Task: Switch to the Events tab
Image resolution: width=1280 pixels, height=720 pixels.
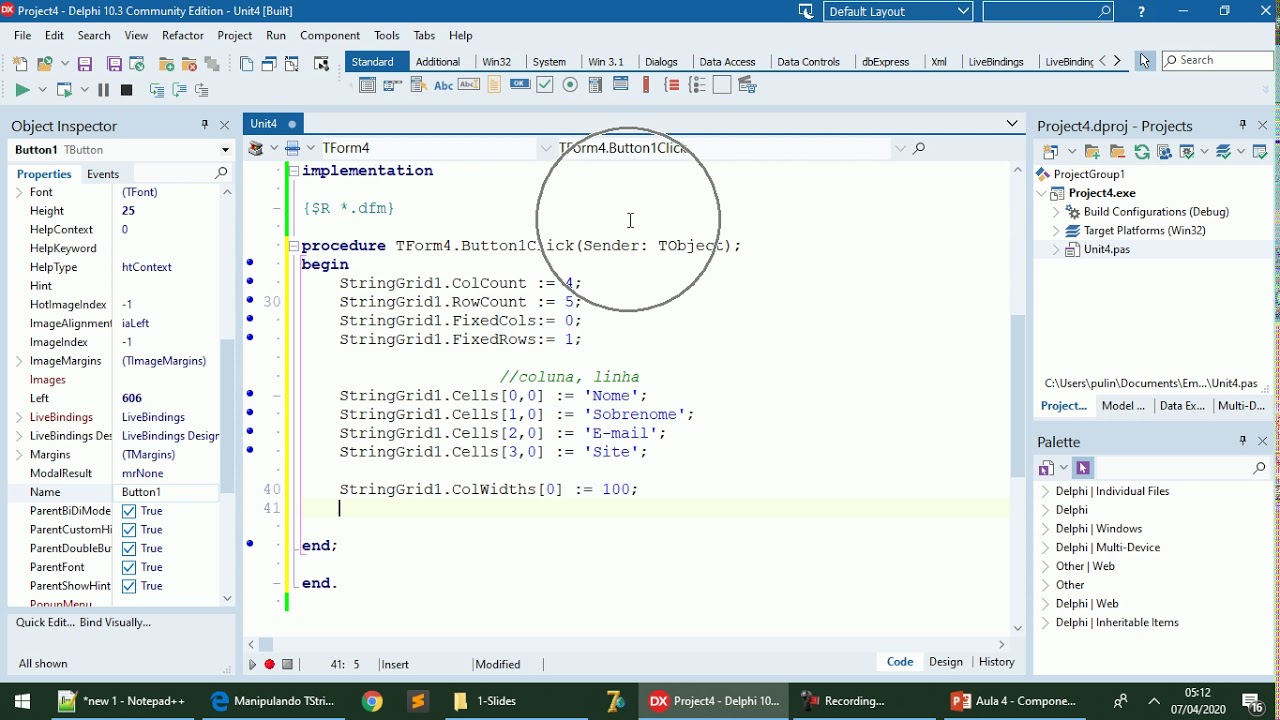Action: click(x=103, y=174)
